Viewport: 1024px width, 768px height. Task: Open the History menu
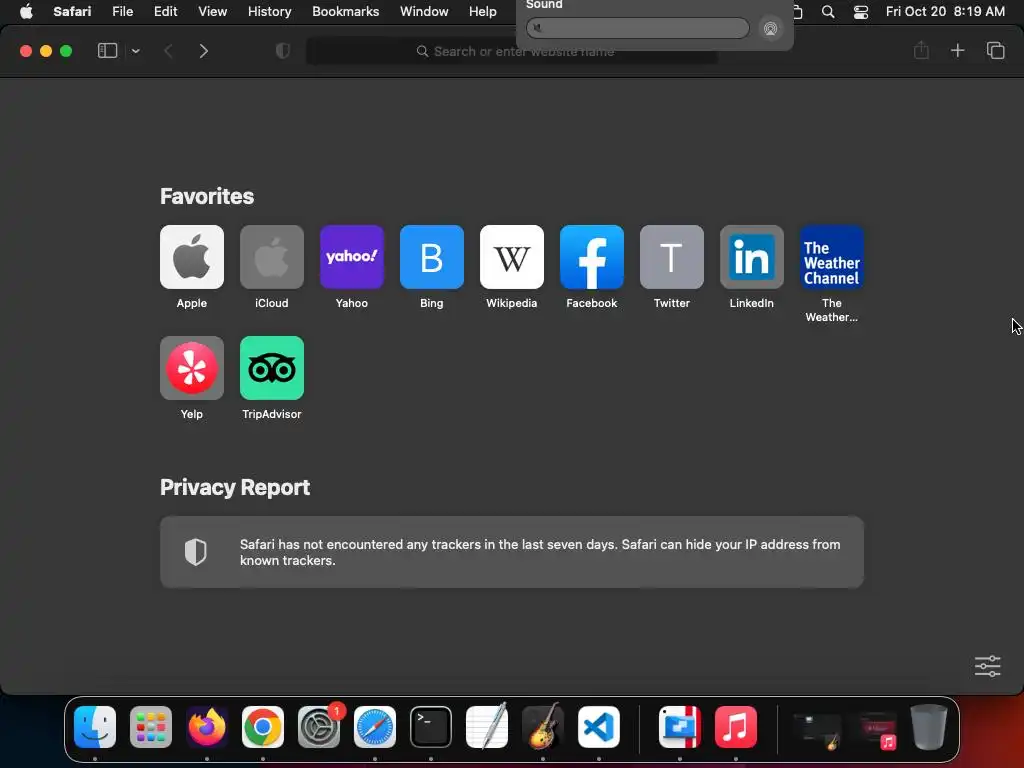coord(269,12)
